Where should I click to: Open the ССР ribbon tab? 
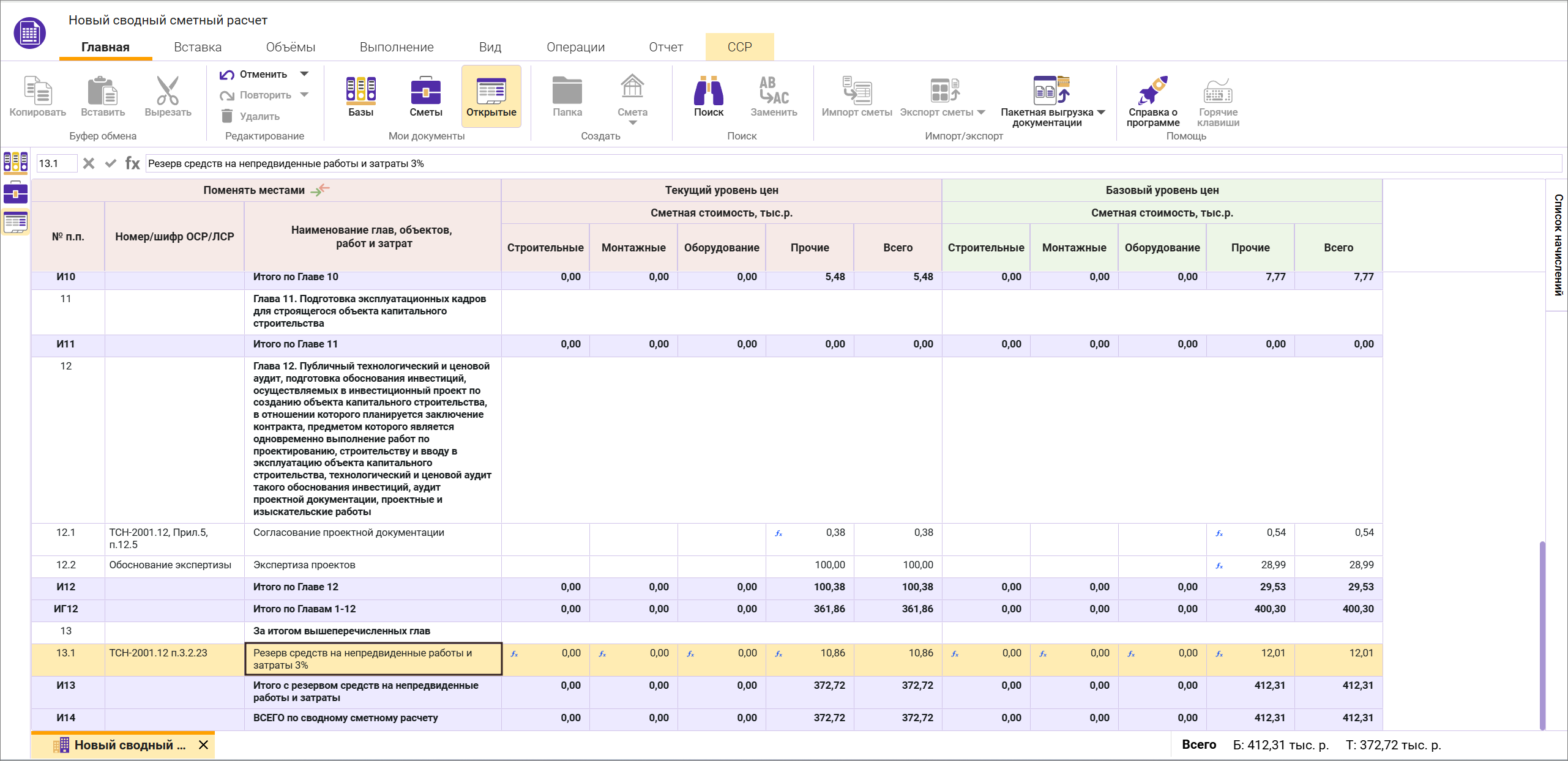coord(739,47)
